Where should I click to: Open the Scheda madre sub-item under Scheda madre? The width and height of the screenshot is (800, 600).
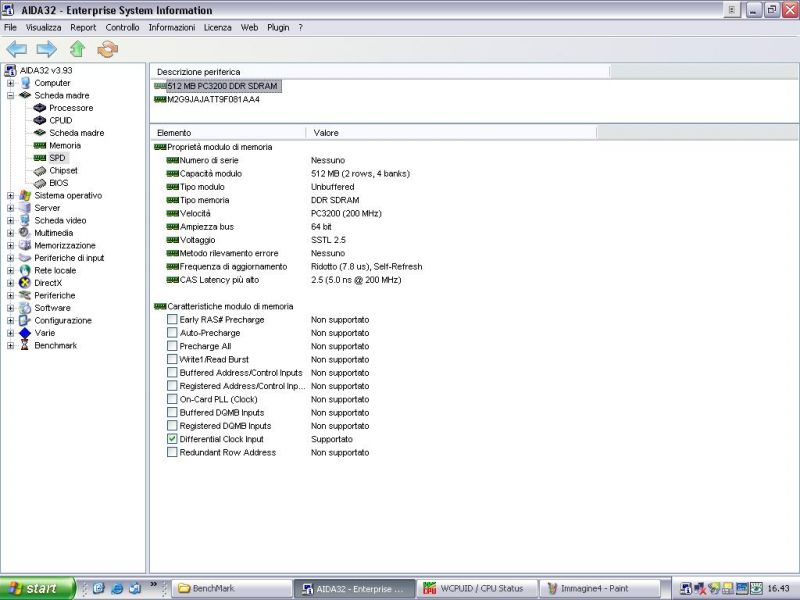[x=77, y=133]
